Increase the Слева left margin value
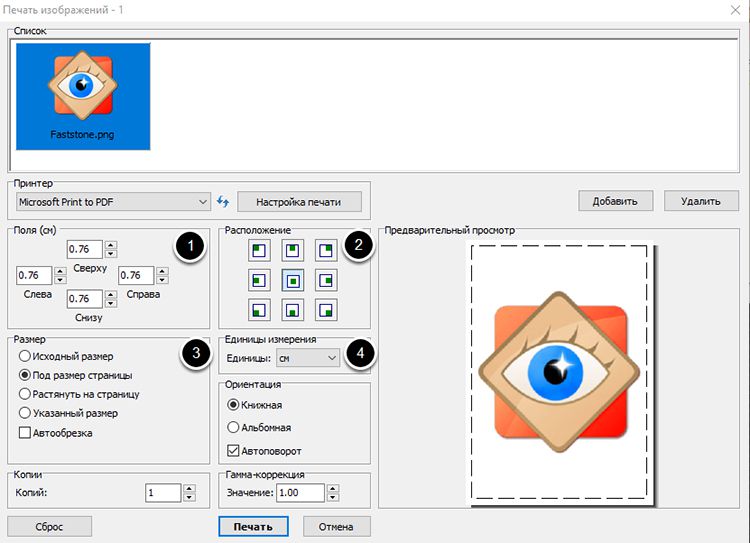Screen dimensions: 750x543 click(x=60, y=271)
